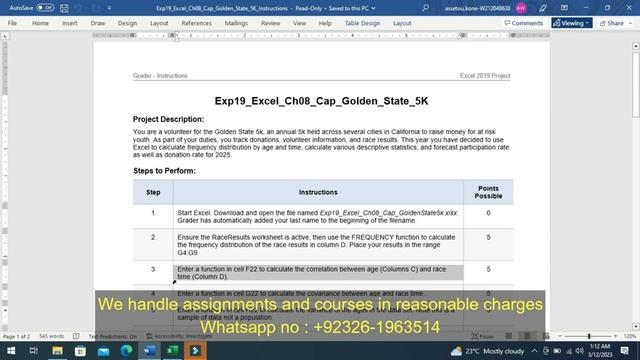Open the user account avatar
The height and width of the screenshot is (360, 640).
coord(521,8)
